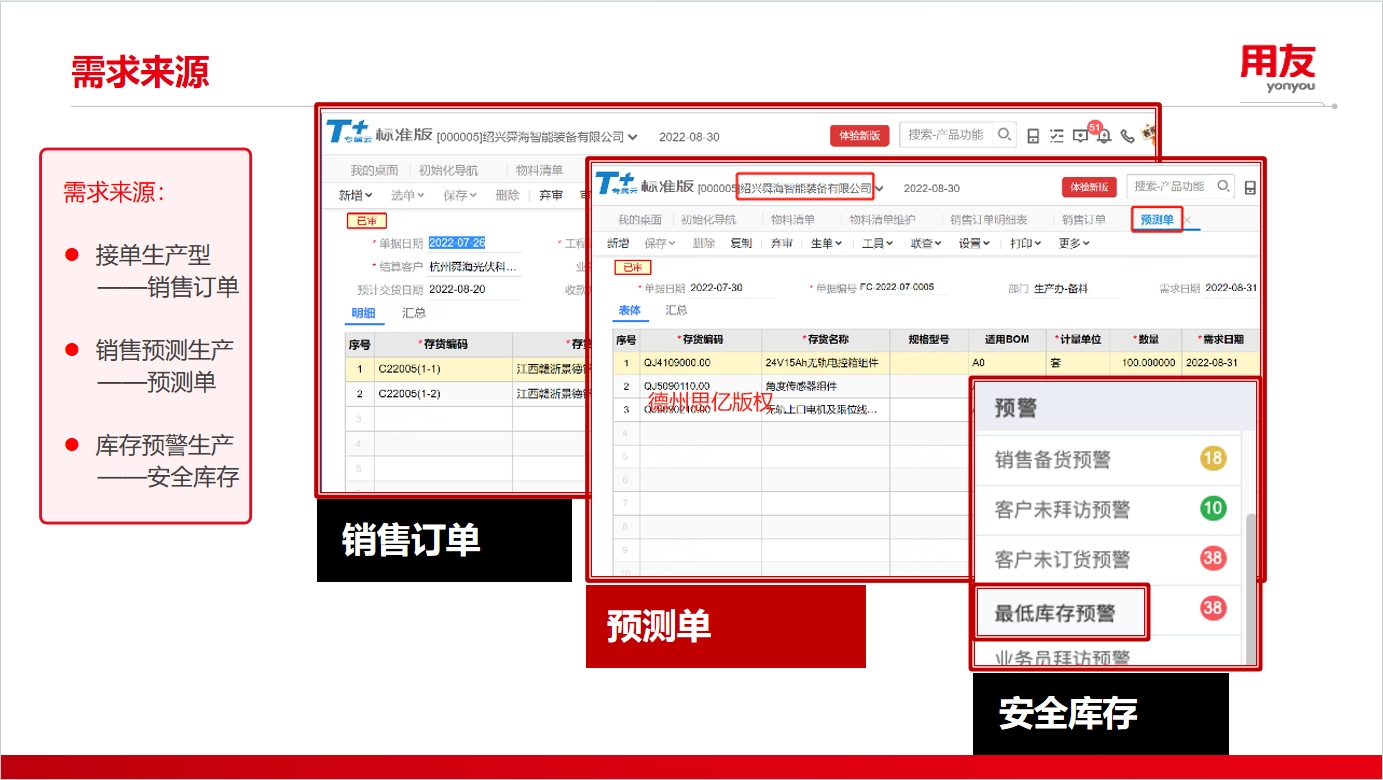Open 选单 dropdown in sales order window
This screenshot has height=780, width=1383.
click(407, 195)
